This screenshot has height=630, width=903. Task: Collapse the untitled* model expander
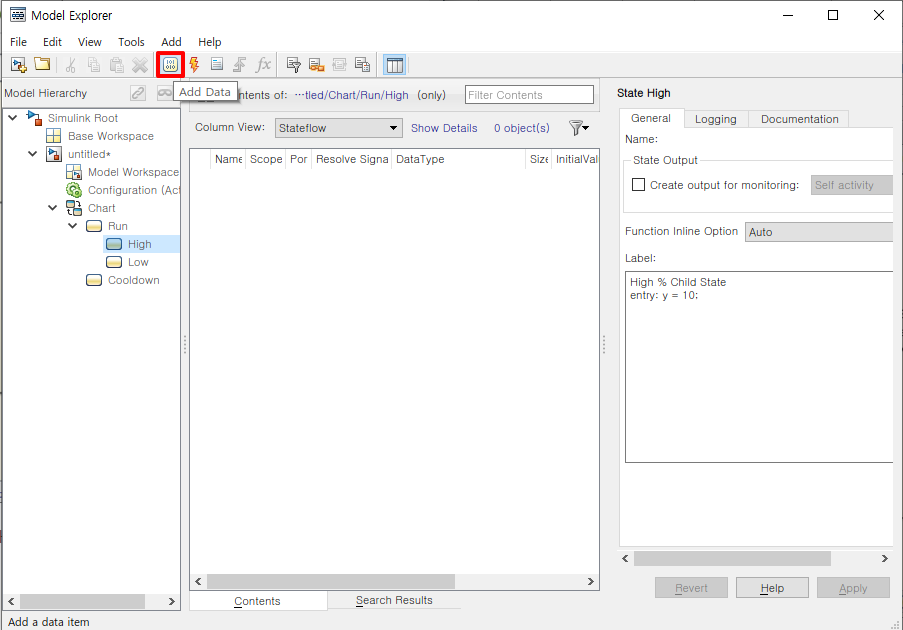(33, 154)
